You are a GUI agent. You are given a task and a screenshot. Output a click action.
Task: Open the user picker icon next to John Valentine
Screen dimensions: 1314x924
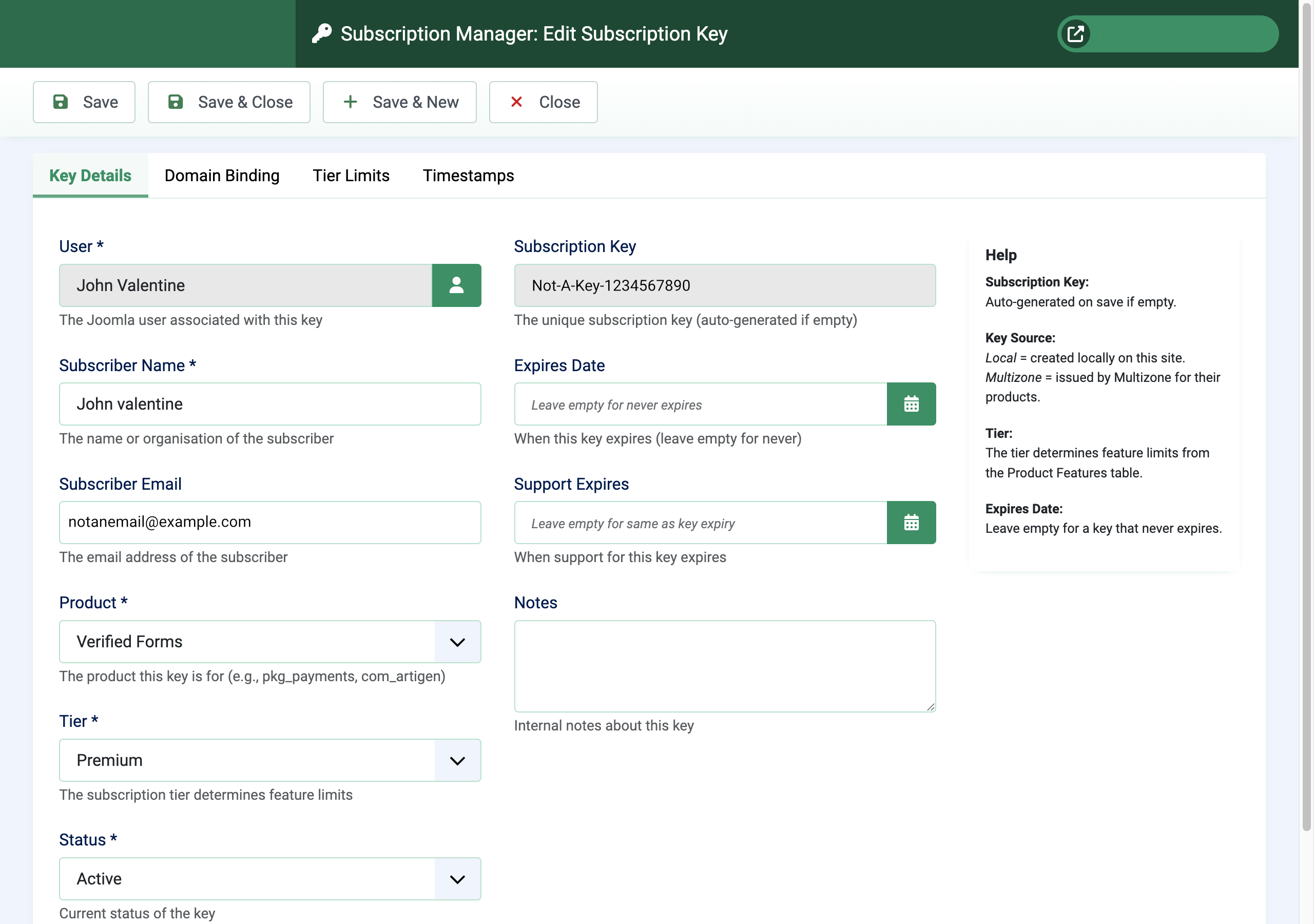(x=456, y=285)
